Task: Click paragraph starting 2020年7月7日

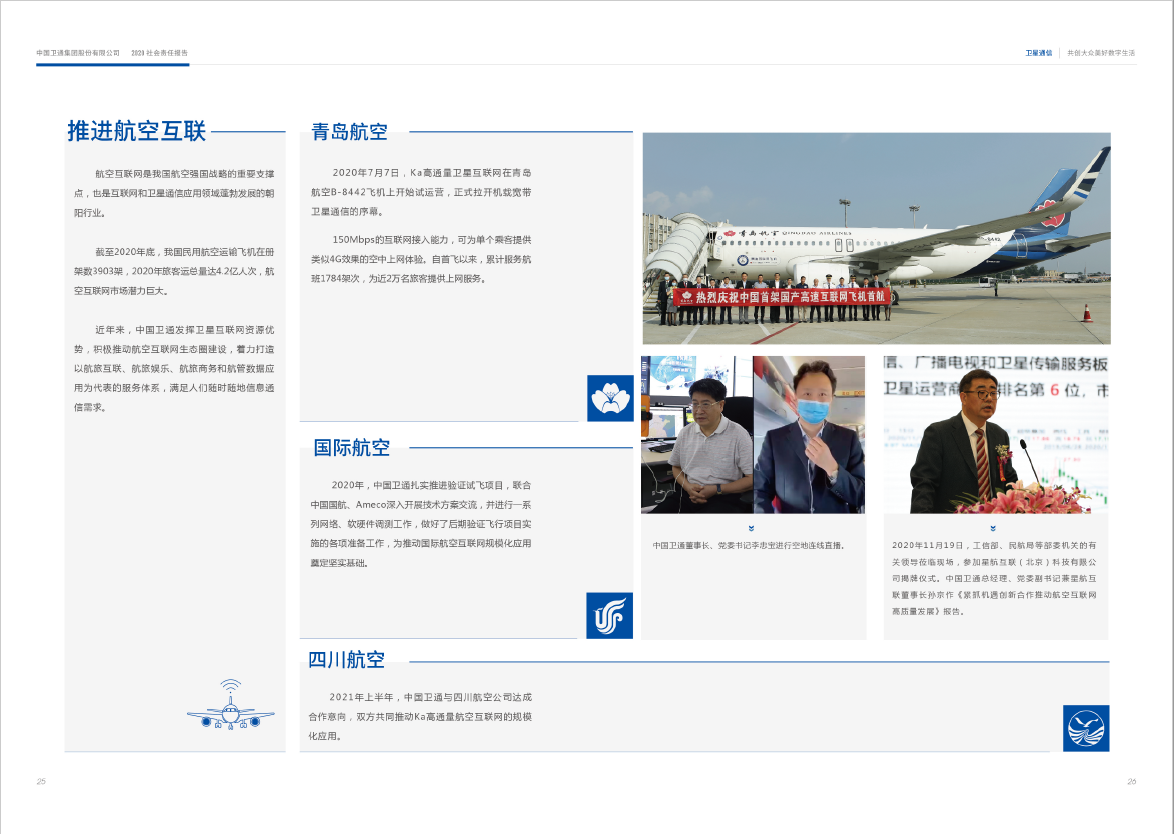Action: tap(421, 192)
